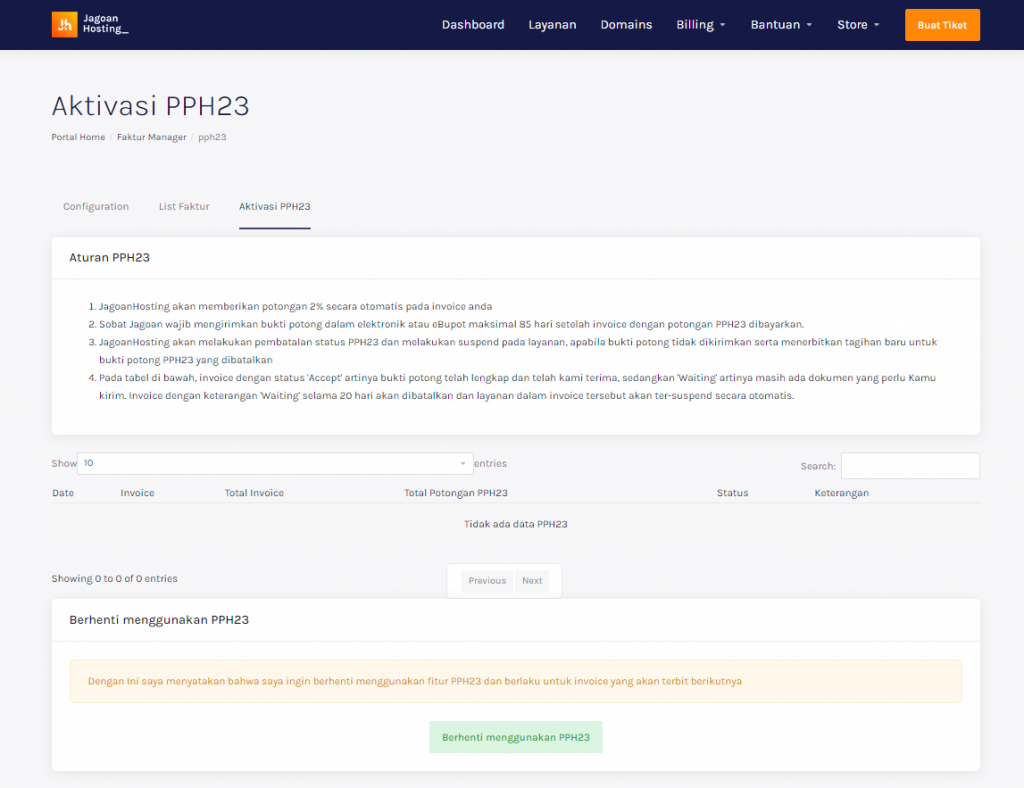Viewport: 1024px width, 788px height.
Task: Focus the table Search input field
Action: tap(909, 466)
